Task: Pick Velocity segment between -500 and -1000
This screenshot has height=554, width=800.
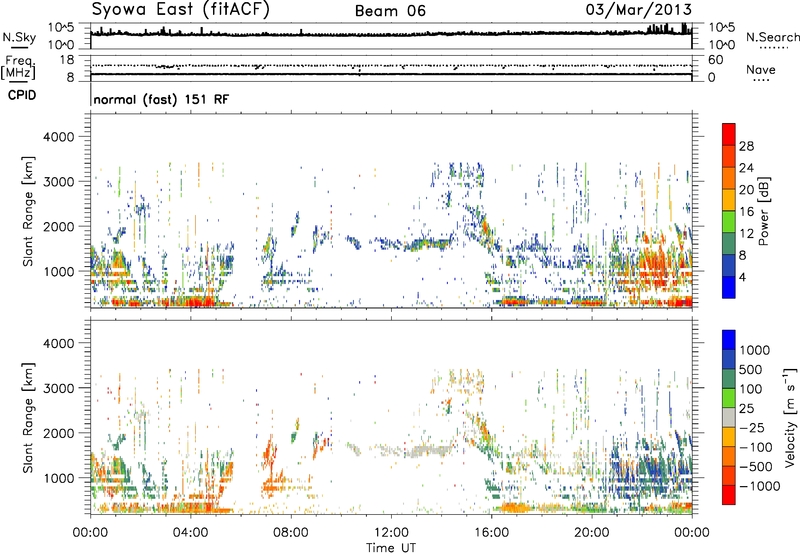Action: 729,476
